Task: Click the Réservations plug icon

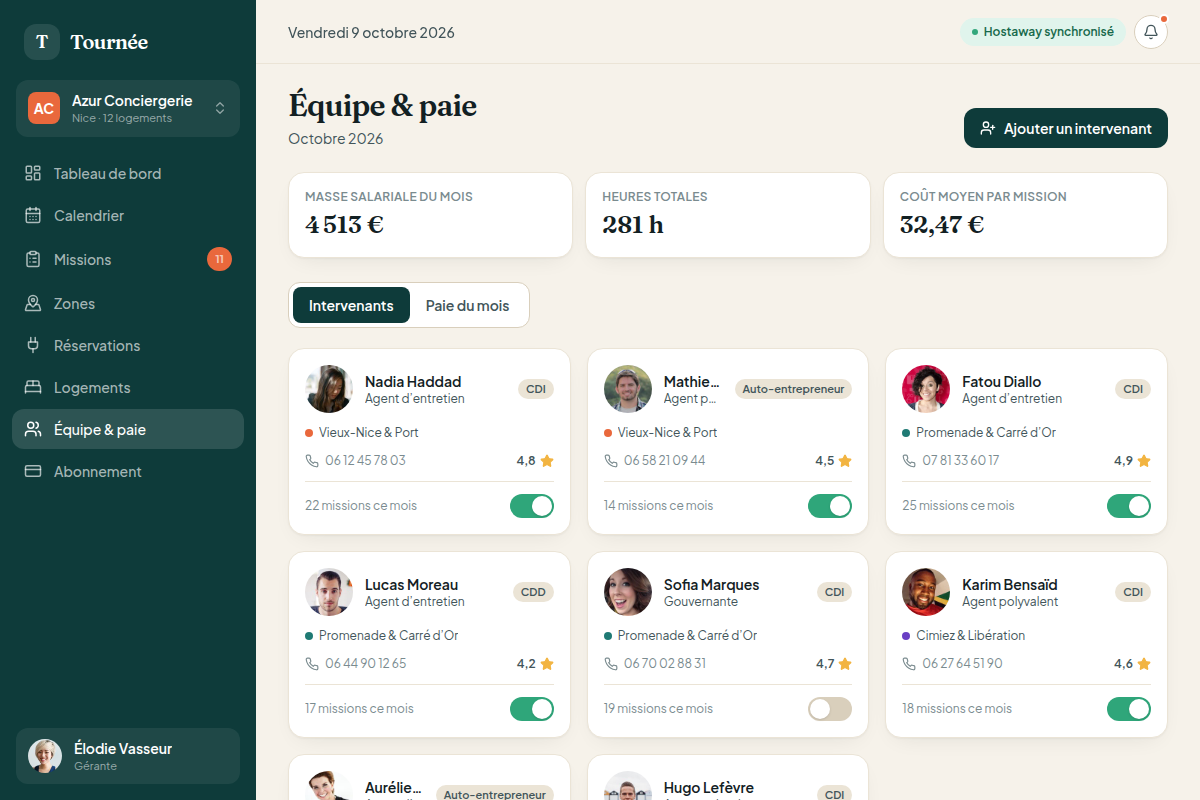Action: pos(33,345)
